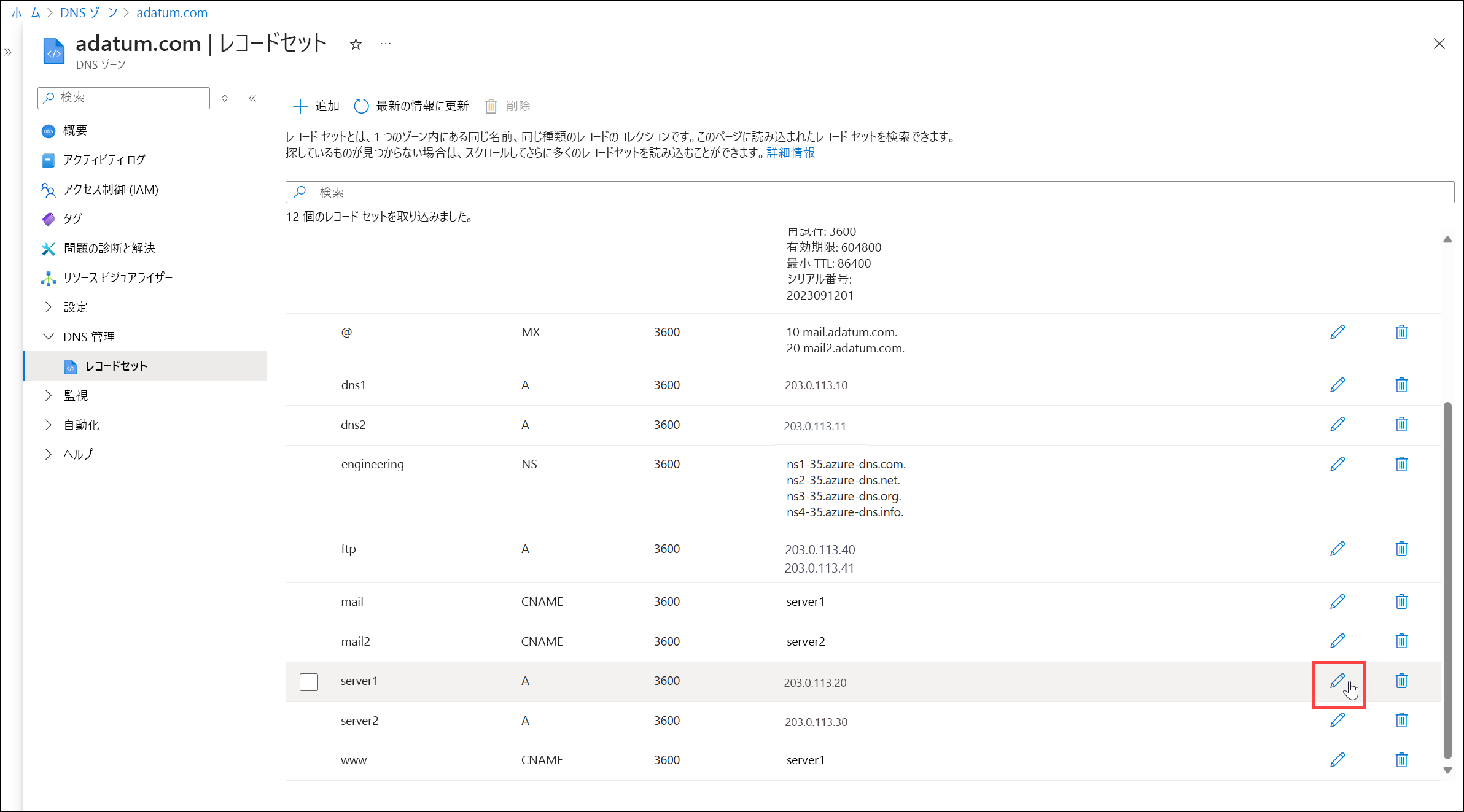Close the adatum.com blade
The image size is (1464, 812).
pos(1439,44)
